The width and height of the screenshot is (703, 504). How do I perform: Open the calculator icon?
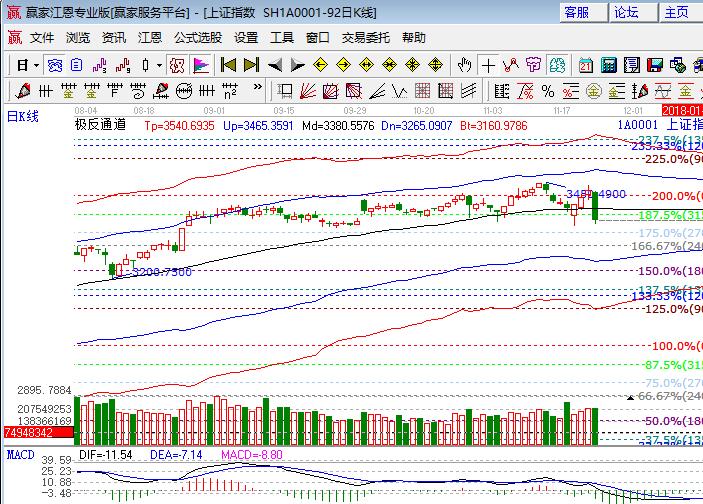pos(608,65)
